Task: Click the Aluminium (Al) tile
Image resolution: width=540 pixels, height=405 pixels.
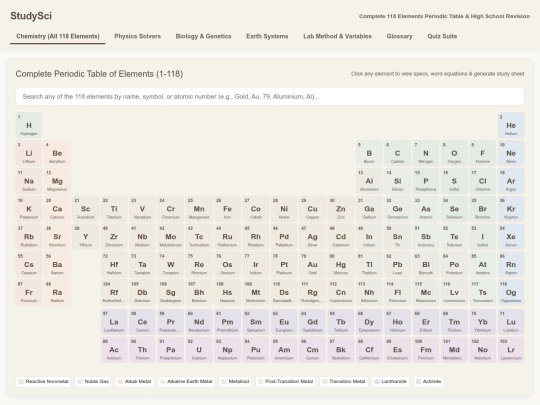Action: pyautogui.click(x=369, y=181)
